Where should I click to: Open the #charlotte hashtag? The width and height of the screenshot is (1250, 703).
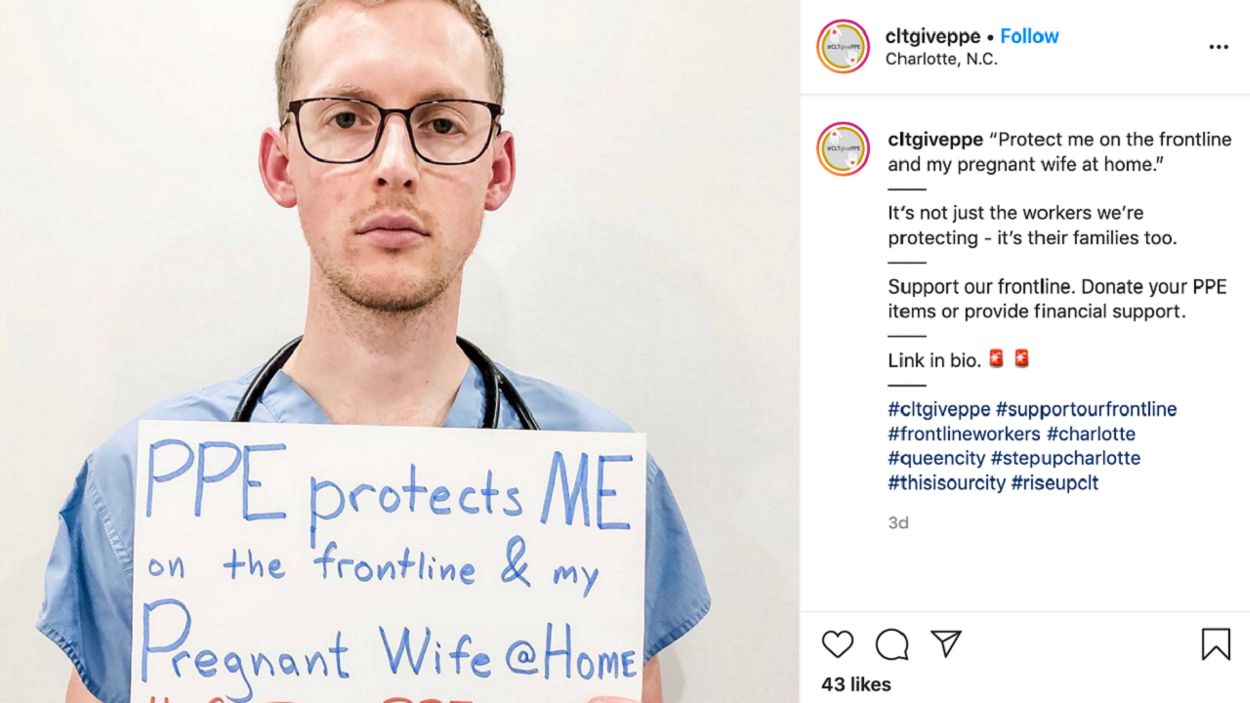(1091, 434)
